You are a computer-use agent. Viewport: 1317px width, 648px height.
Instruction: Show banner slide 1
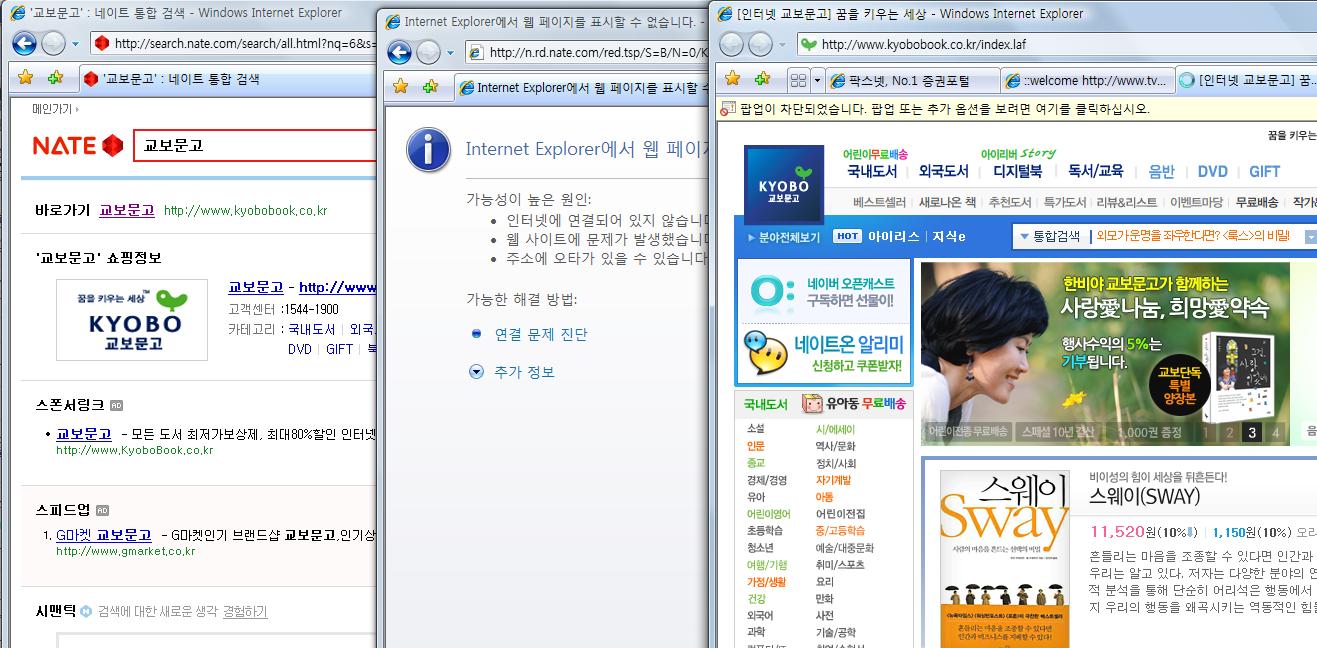pyautogui.click(x=1205, y=432)
